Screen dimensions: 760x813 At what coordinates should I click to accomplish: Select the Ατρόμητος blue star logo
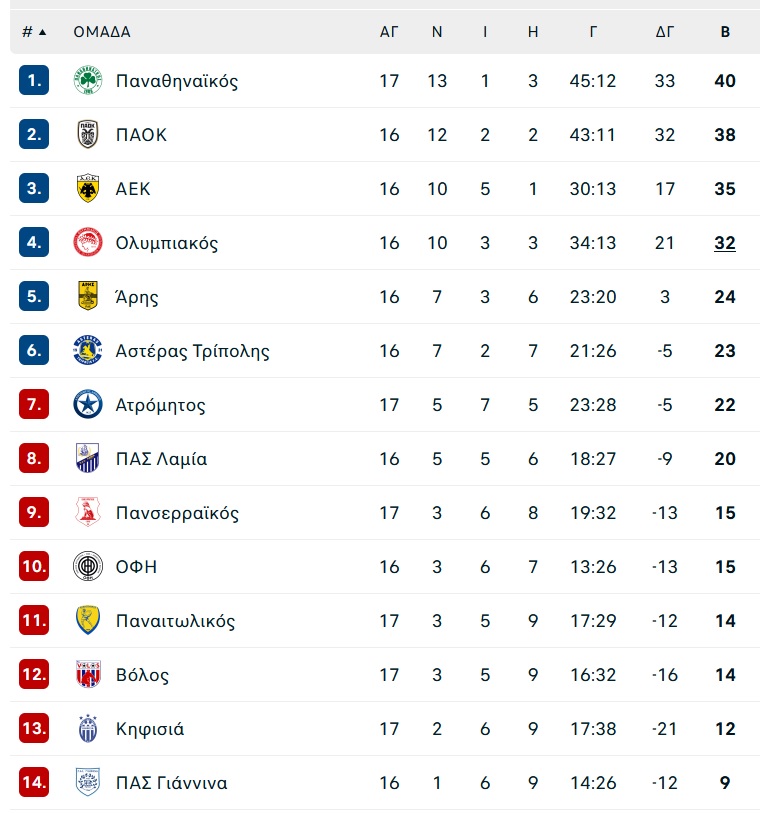pos(88,404)
